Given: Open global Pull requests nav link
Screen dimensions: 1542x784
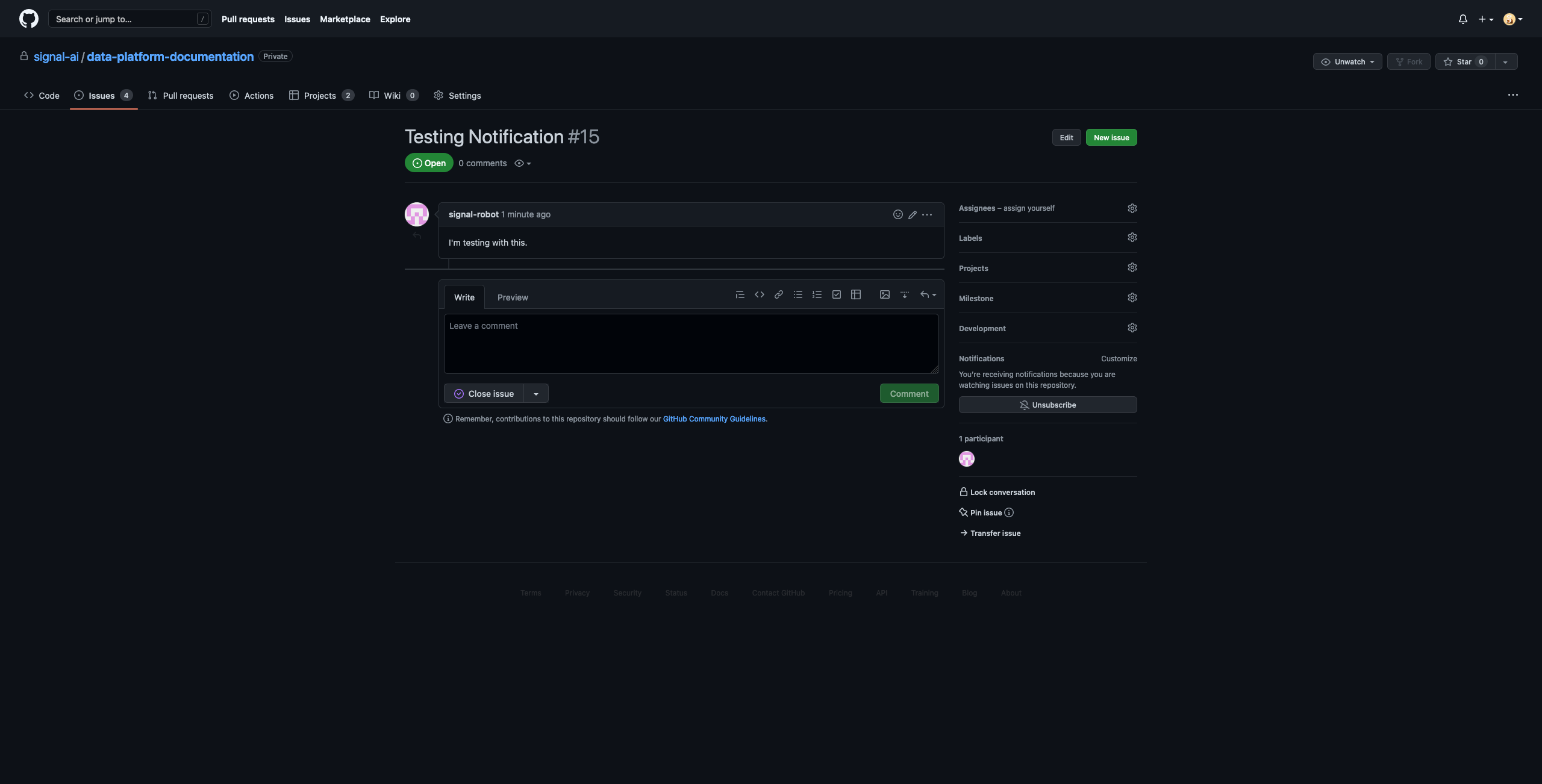Looking at the screenshot, I should [x=248, y=19].
